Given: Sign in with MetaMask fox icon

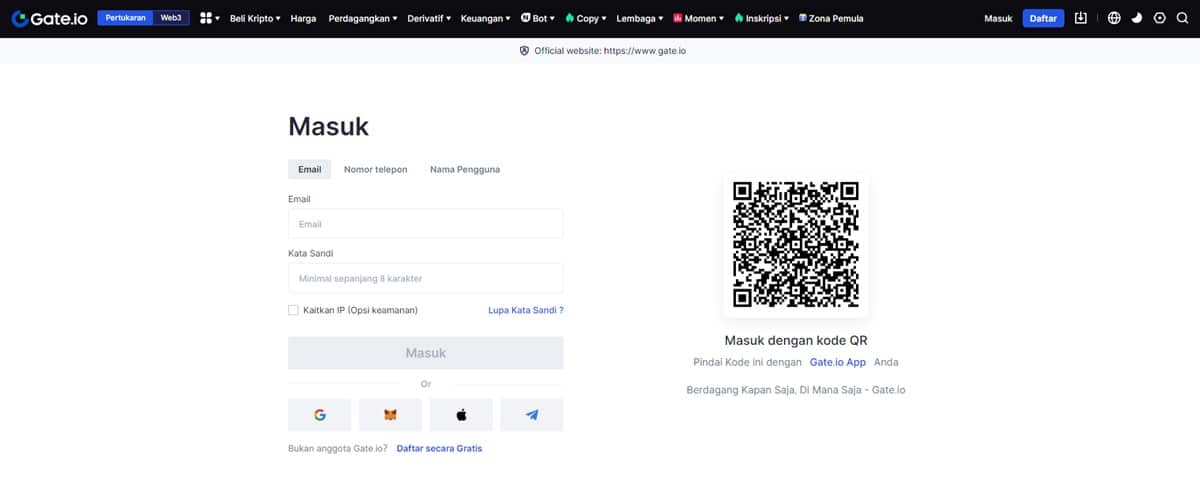Looking at the screenshot, I should pos(390,414).
